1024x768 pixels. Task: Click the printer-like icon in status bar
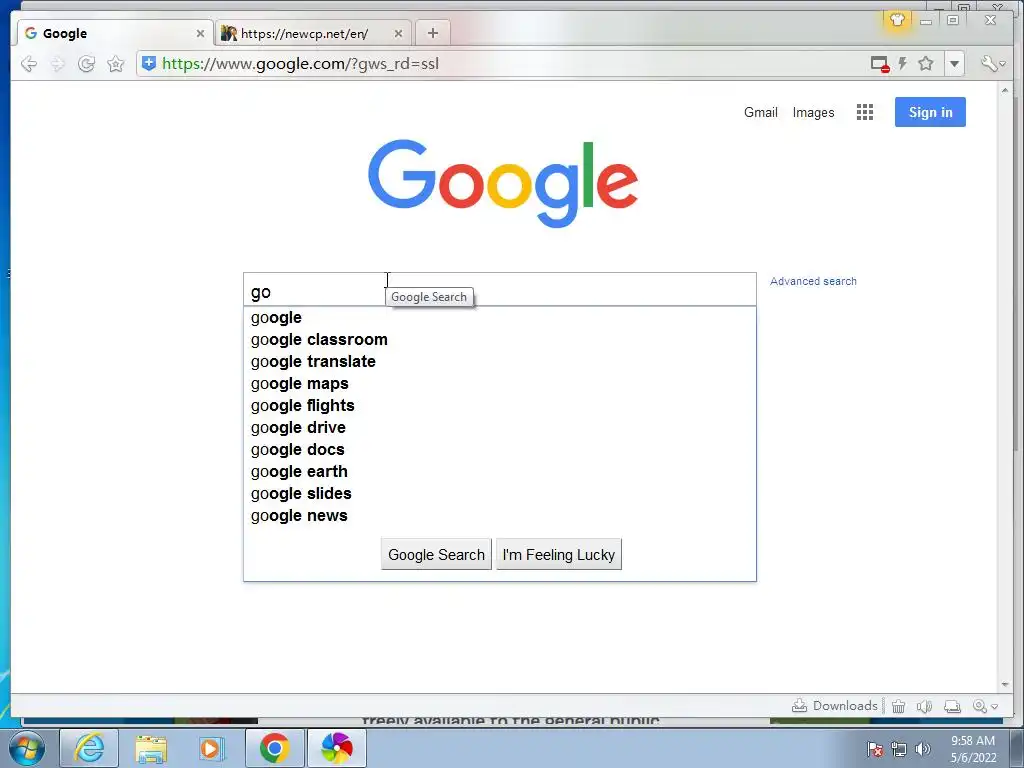tap(952, 706)
